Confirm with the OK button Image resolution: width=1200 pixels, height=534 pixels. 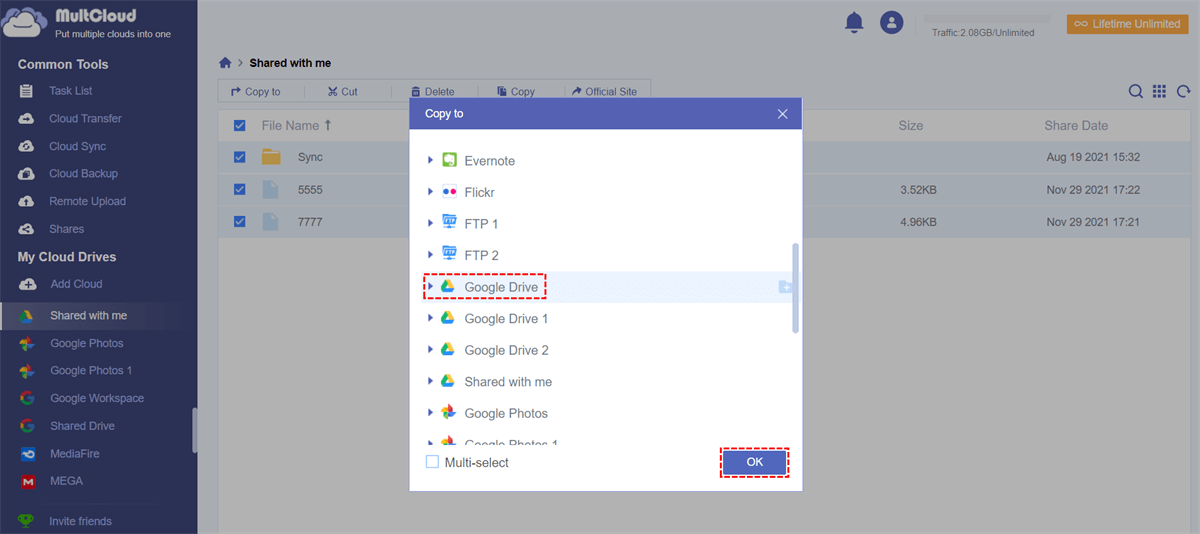(x=754, y=462)
